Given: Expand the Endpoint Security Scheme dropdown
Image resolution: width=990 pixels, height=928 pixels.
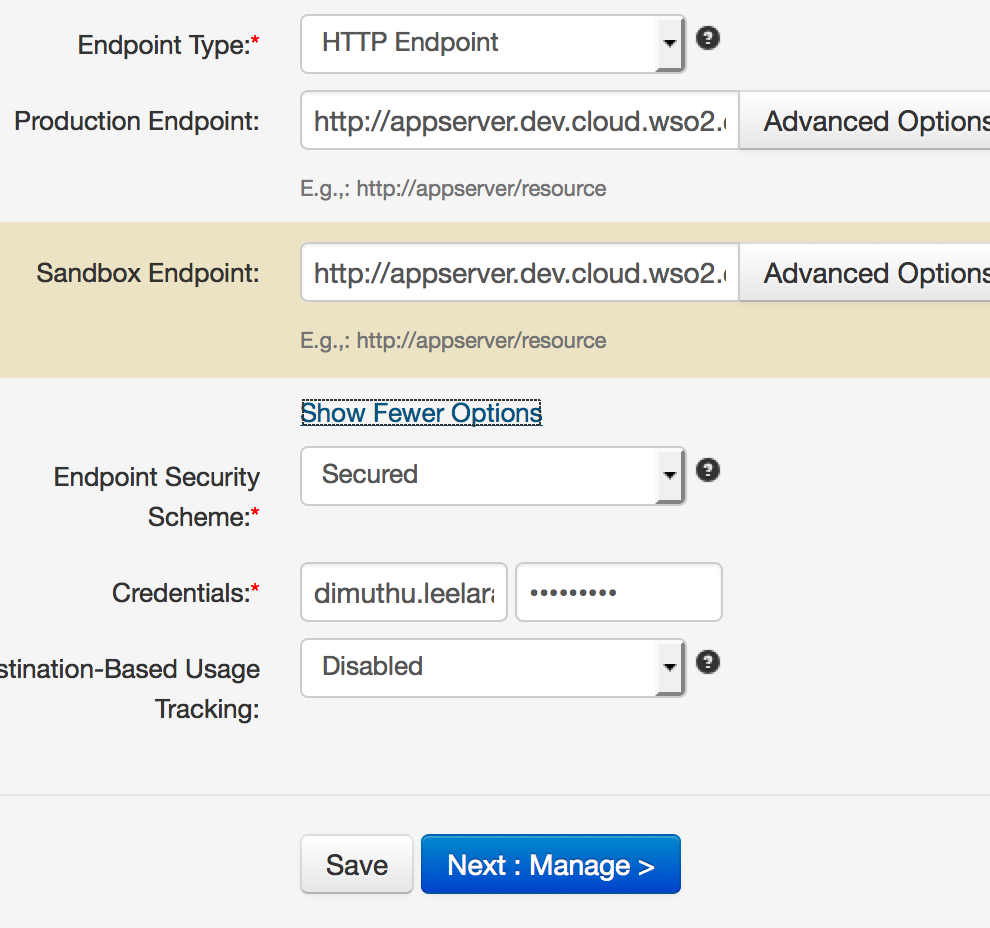Looking at the screenshot, I should pos(492,475).
